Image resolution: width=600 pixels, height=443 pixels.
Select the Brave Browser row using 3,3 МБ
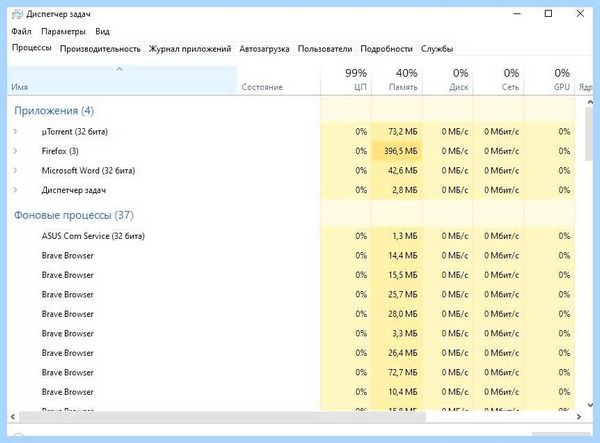coord(291,334)
